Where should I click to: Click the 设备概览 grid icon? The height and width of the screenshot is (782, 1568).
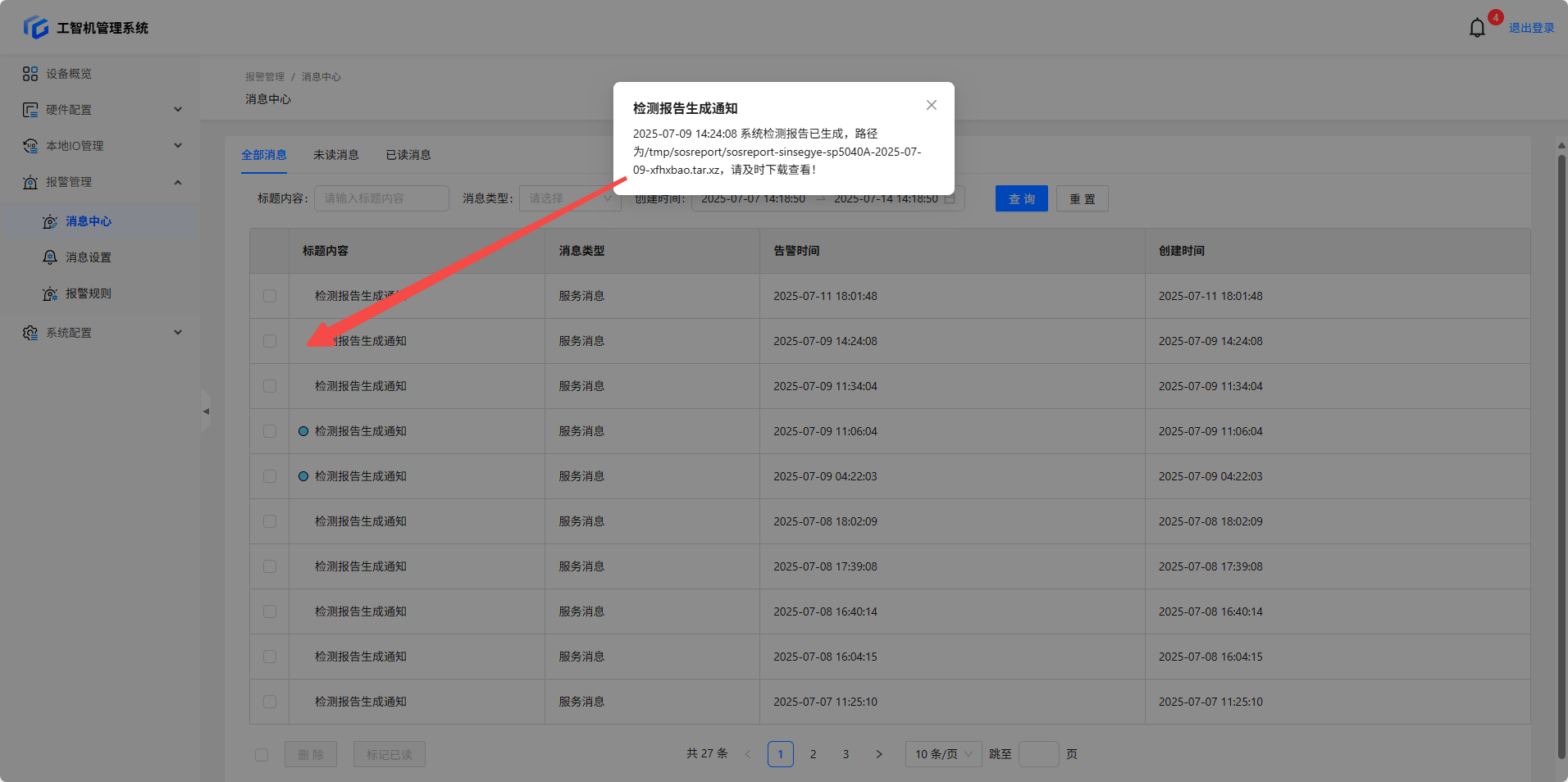(x=30, y=74)
